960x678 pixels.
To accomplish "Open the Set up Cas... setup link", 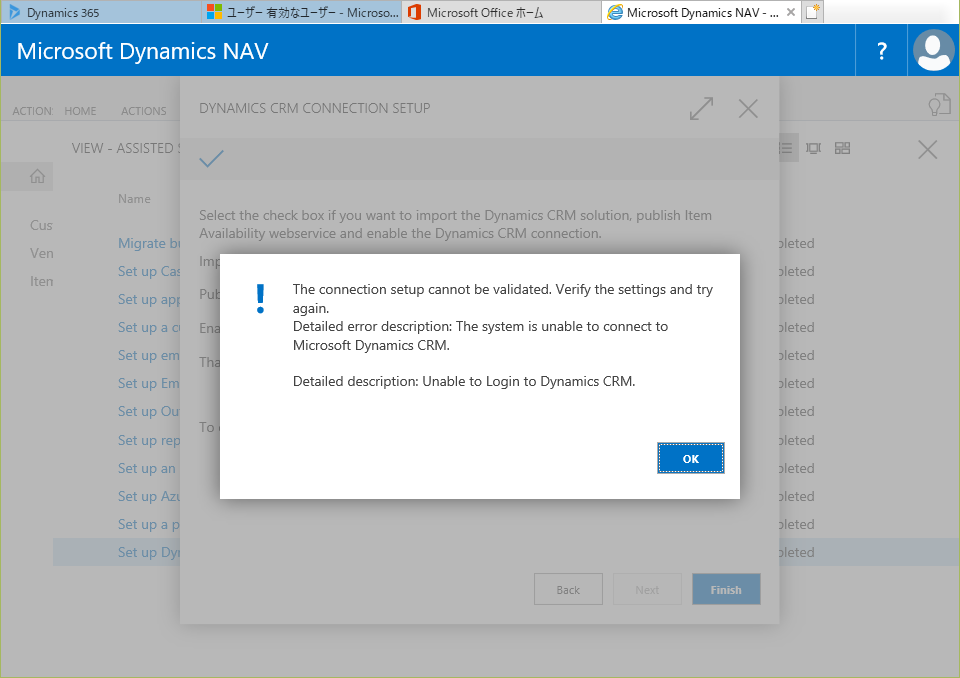I will [x=149, y=271].
